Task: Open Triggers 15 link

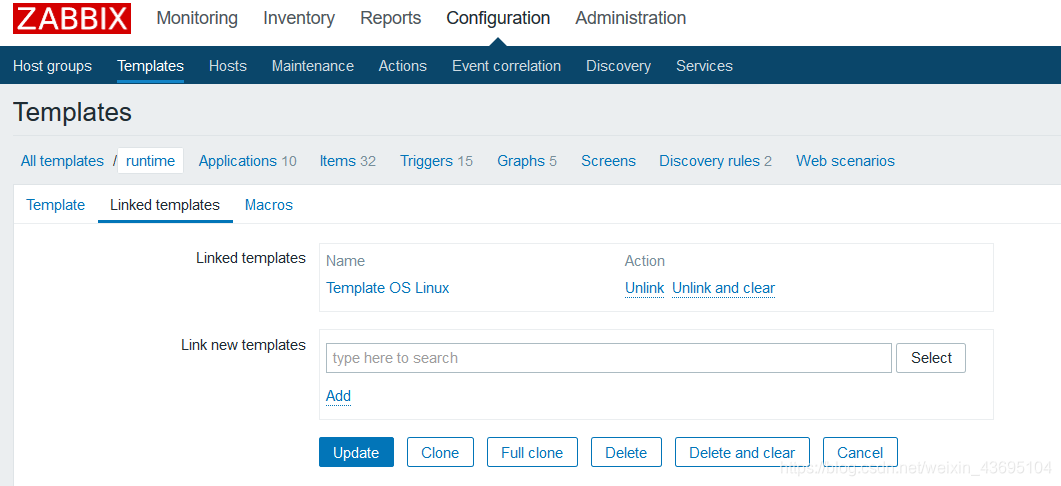Action: click(x=436, y=161)
